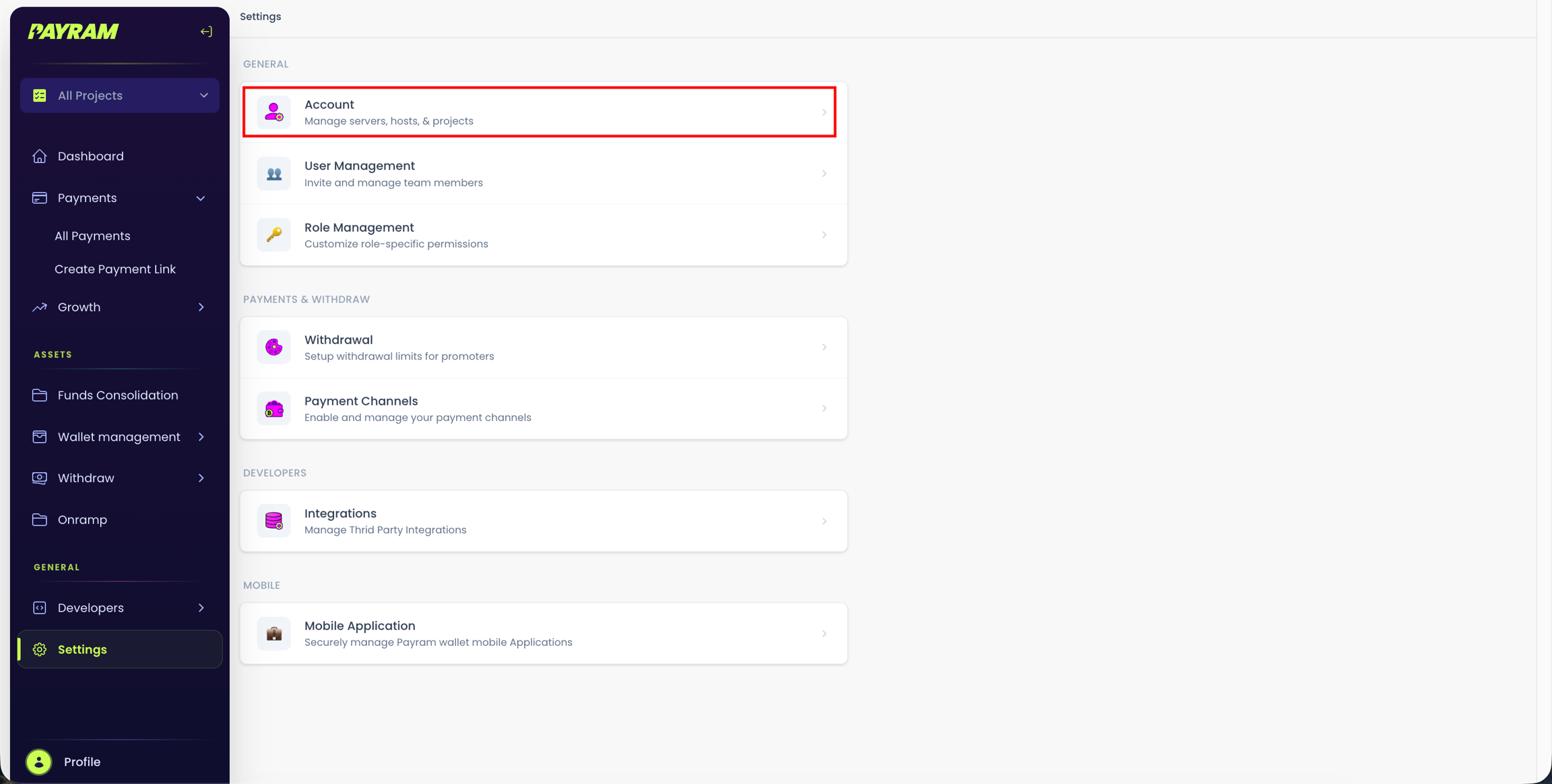Expand the Wallet management chevron
1552x784 pixels.
201,437
